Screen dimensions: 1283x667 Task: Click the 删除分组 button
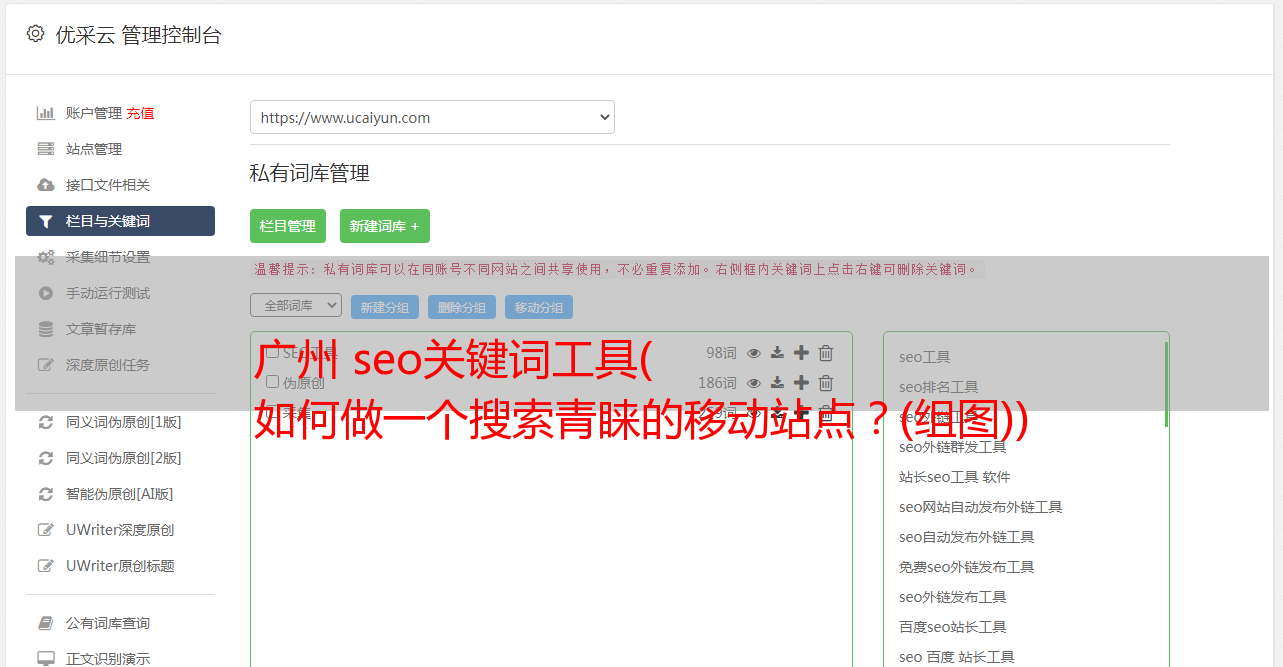(x=462, y=307)
